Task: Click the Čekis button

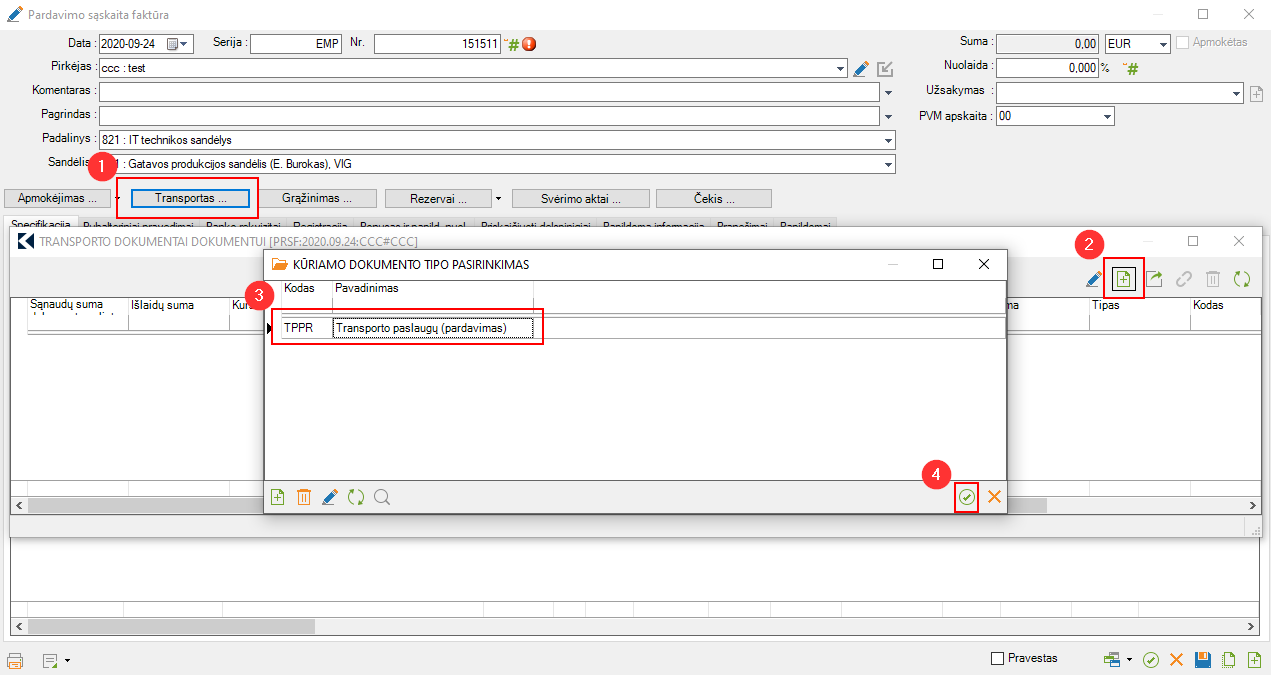Action: click(x=714, y=198)
